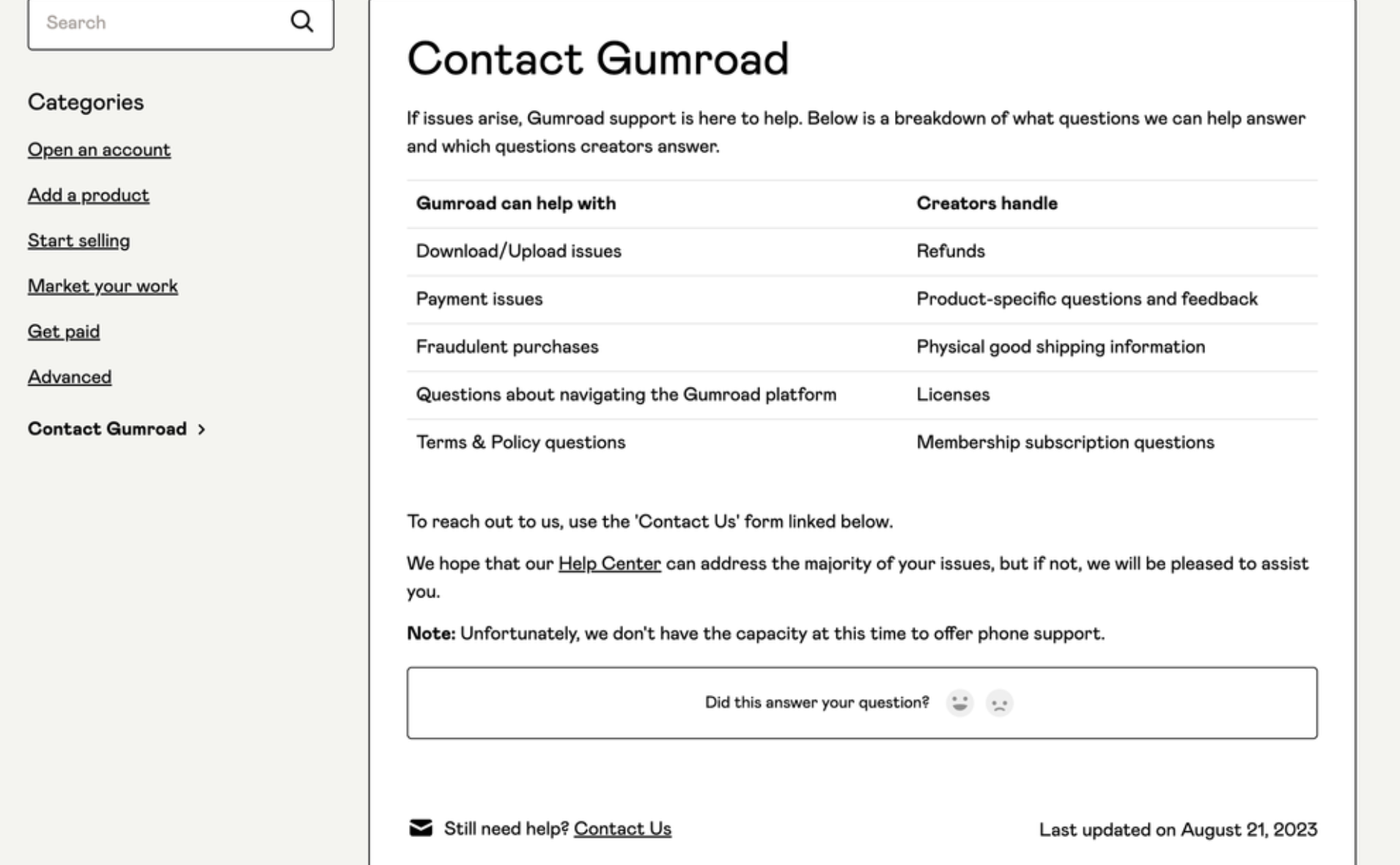The height and width of the screenshot is (865, 1400).
Task: Click the search icon inside the search bar
Action: (x=301, y=22)
